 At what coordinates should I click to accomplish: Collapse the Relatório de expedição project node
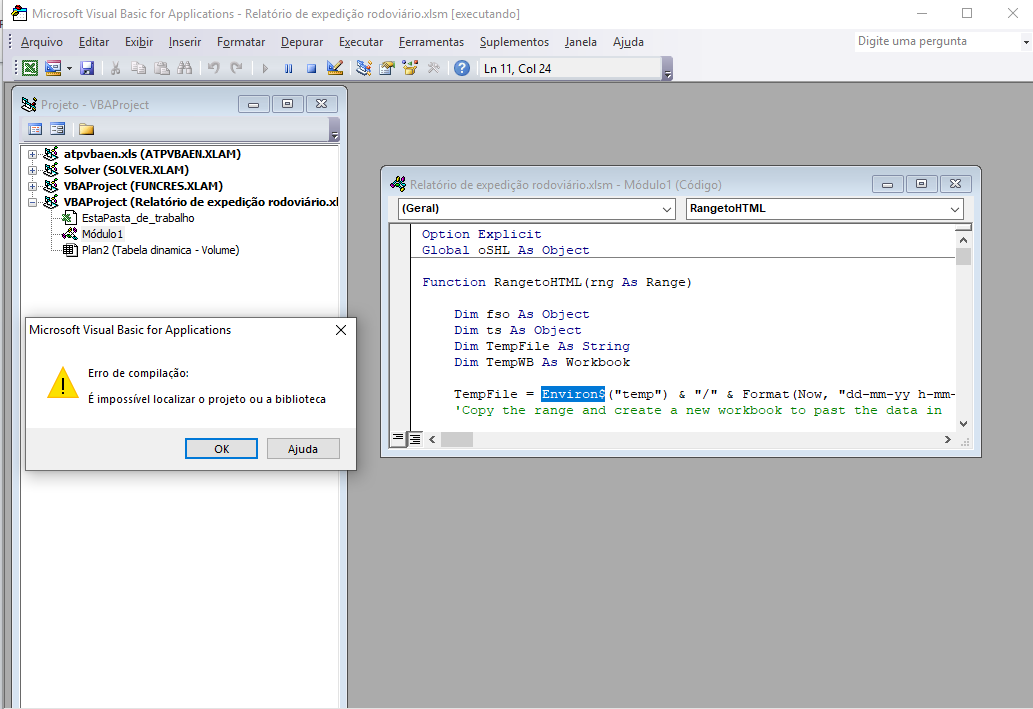[x=32, y=202]
